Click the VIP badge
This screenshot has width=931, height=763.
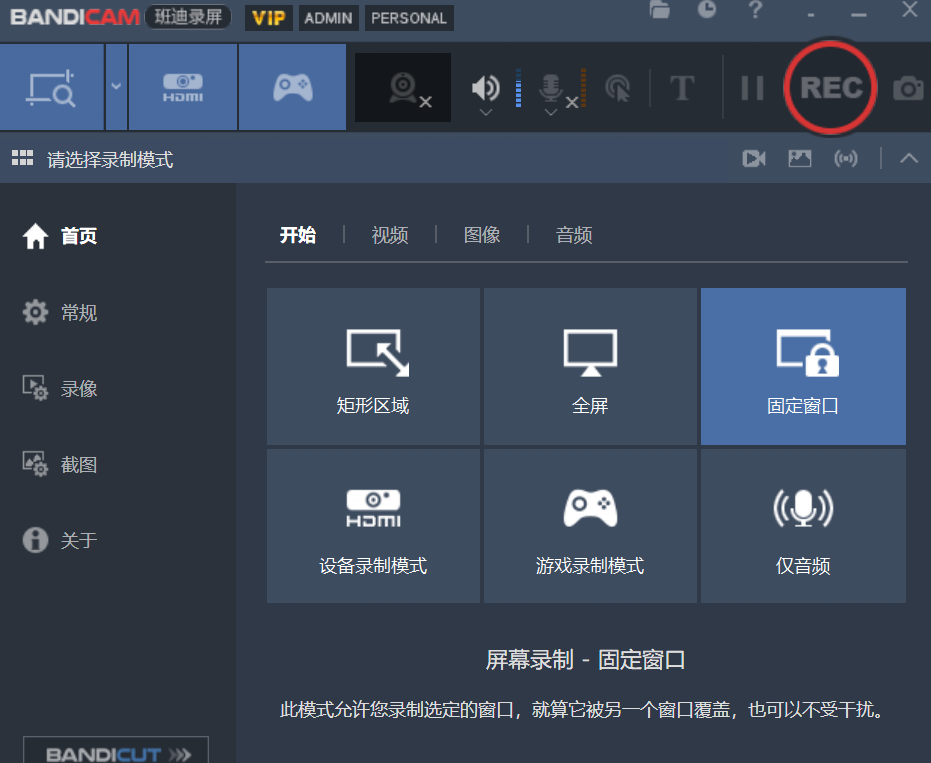click(269, 18)
